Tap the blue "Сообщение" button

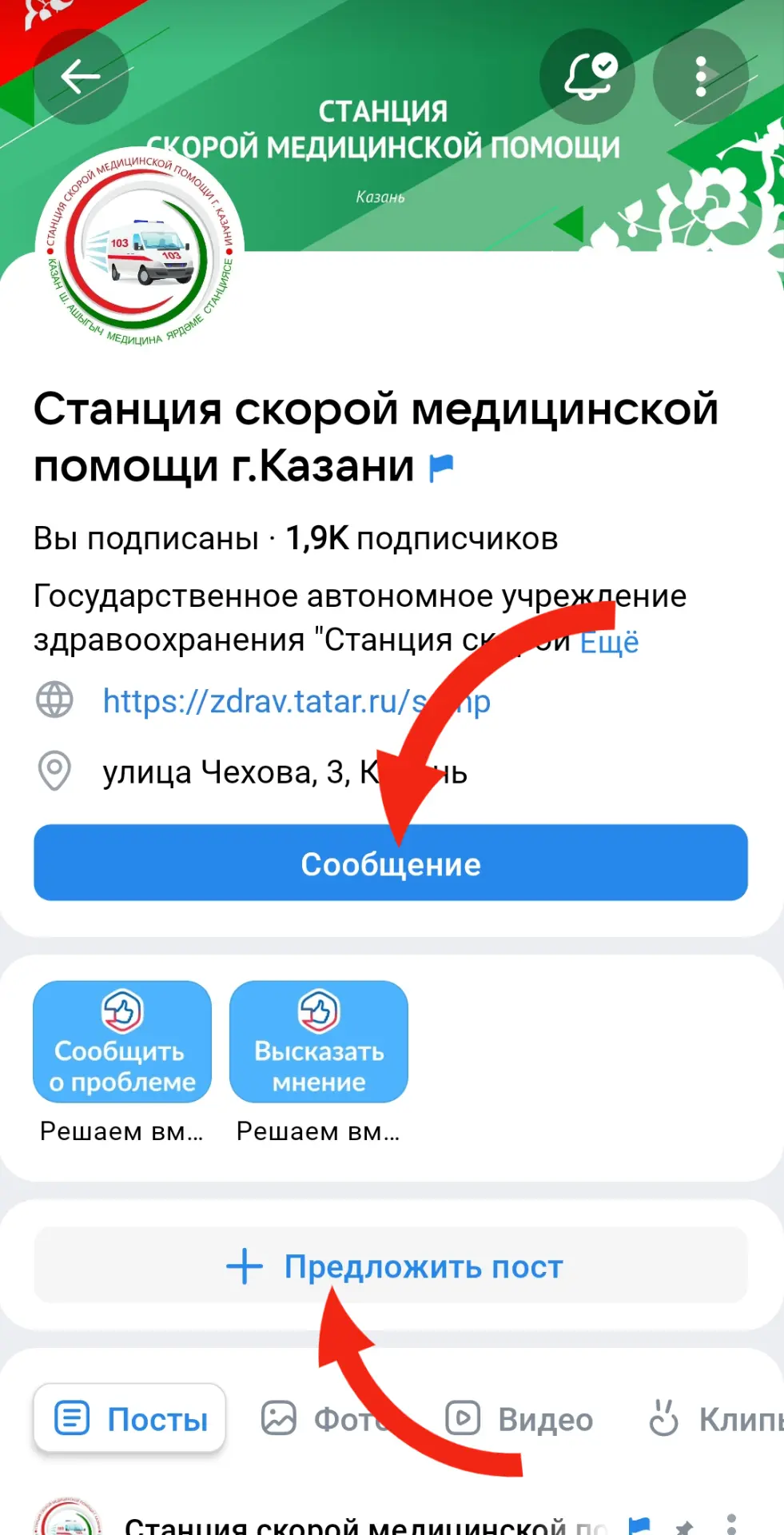[391, 863]
